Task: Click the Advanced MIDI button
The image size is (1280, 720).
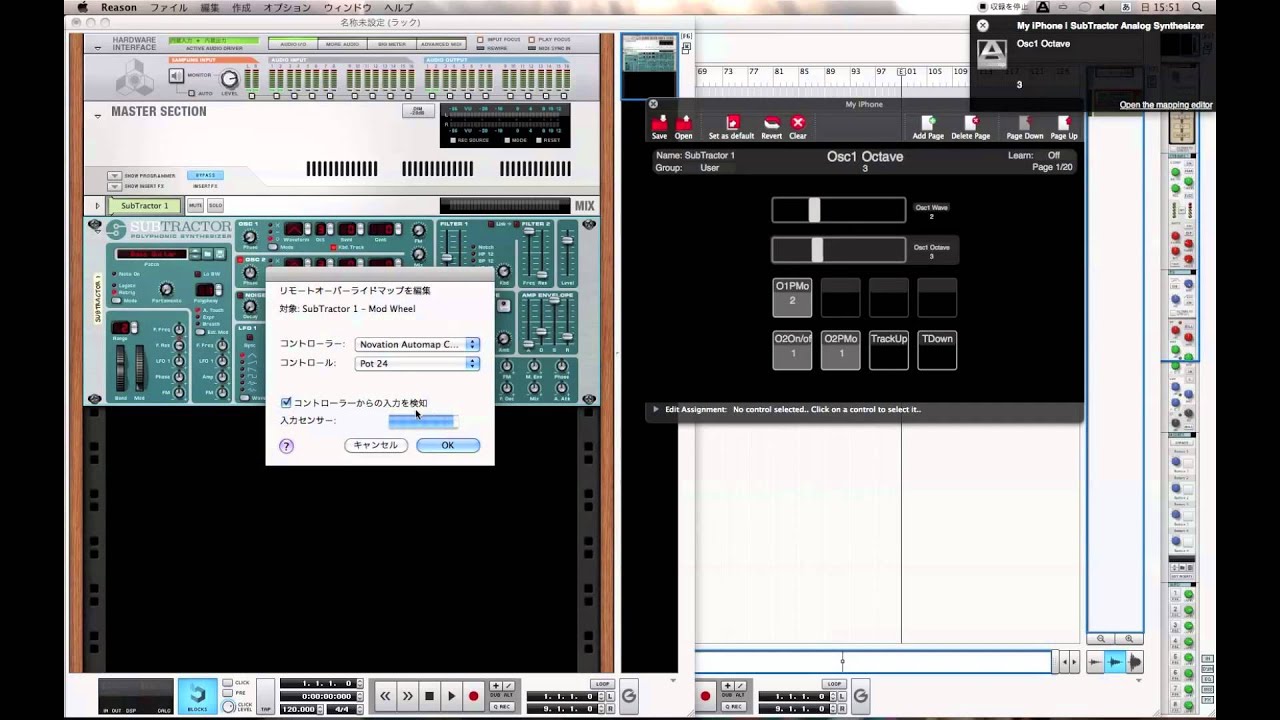Action: pyautogui.click(x=440, y=44)
